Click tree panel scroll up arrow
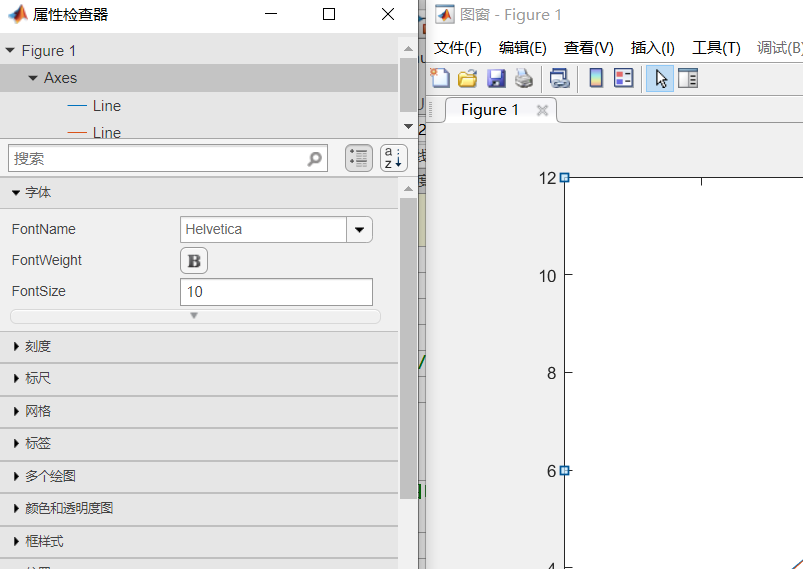The image size is (803, 569). [x=408, y=49]
